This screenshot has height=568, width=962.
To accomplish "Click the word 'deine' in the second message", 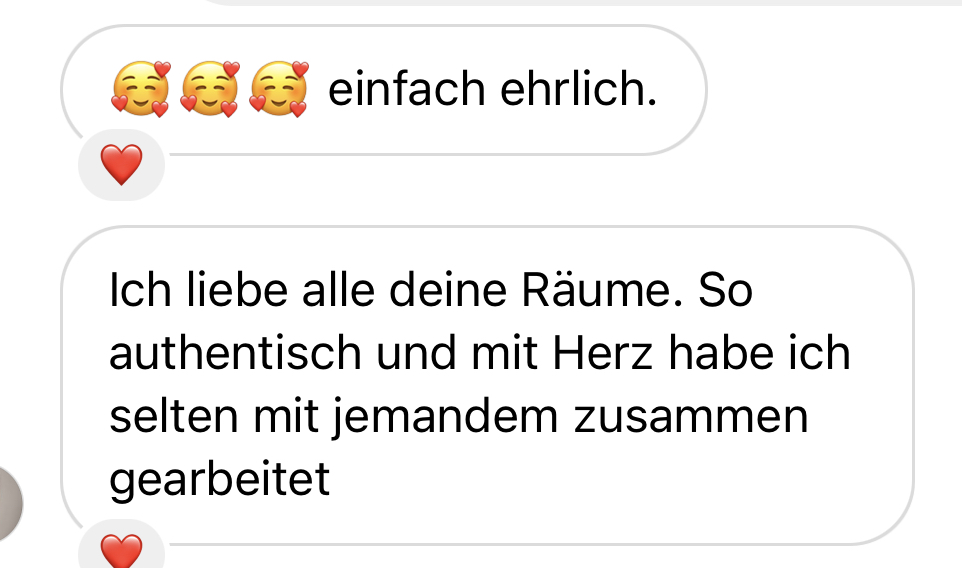I will pyautogui.click(x=448, y=290).
